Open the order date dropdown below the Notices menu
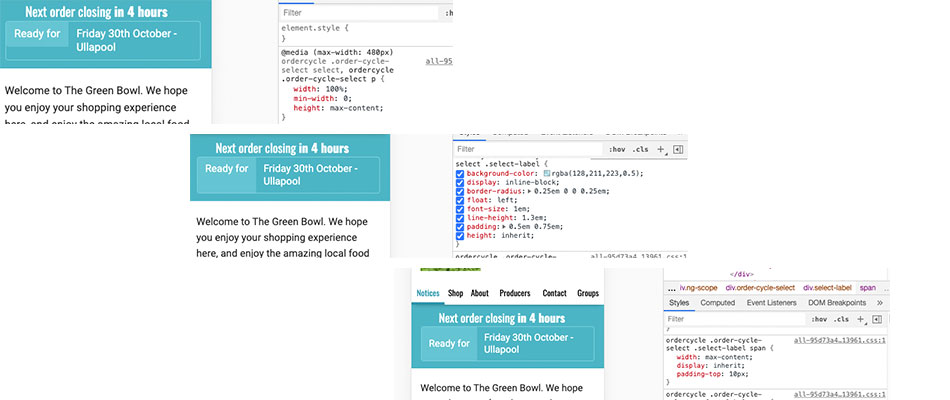The width and height of the screenshot is (950, 400). click(x=536, y=344)
